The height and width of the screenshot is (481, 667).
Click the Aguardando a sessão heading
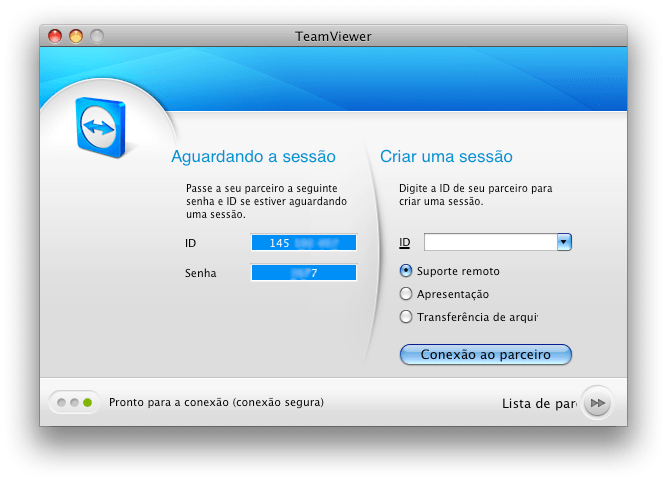pos(254,157)
